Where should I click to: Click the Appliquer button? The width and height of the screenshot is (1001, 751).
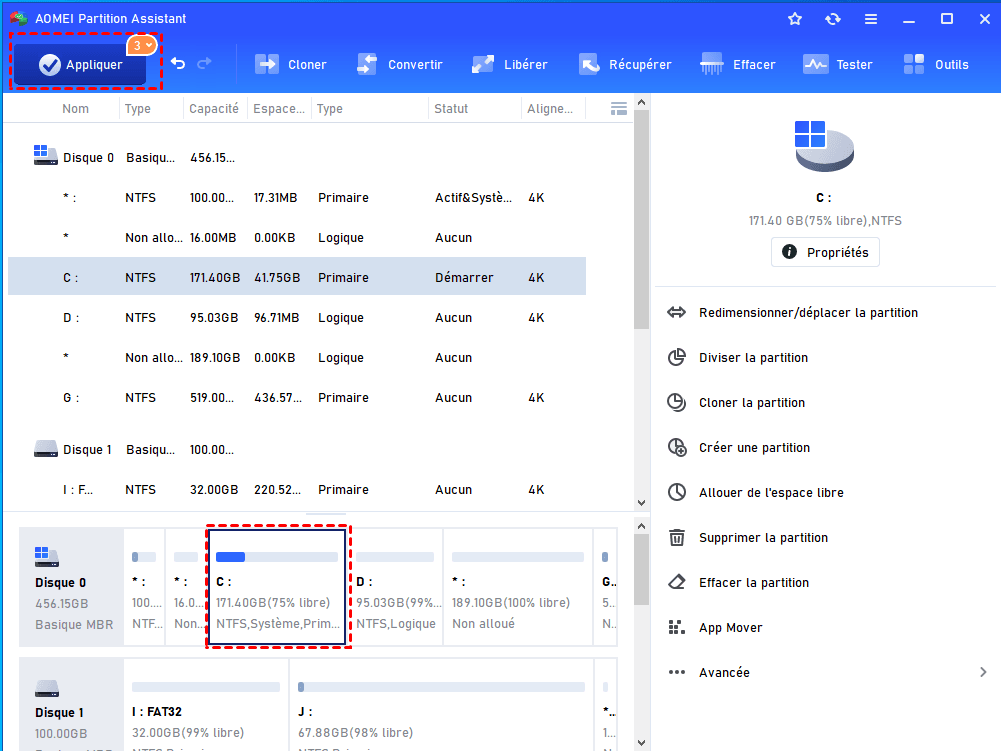point(80,65)
